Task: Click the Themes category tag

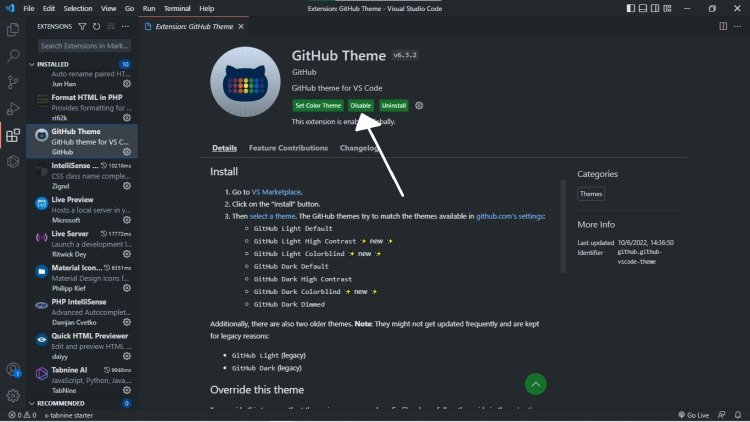Action: (x=591, y=194)
